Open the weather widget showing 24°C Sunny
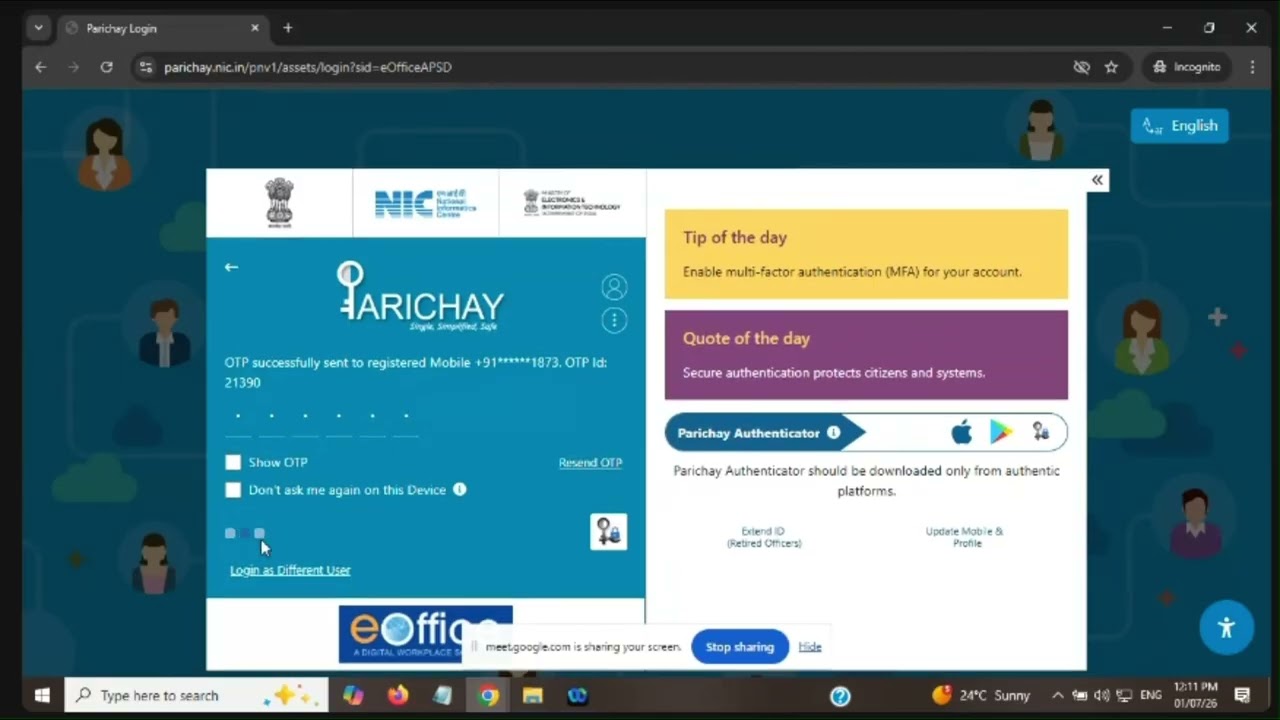This screenshot has height=720, width=1280. click(x=981, y=695)
